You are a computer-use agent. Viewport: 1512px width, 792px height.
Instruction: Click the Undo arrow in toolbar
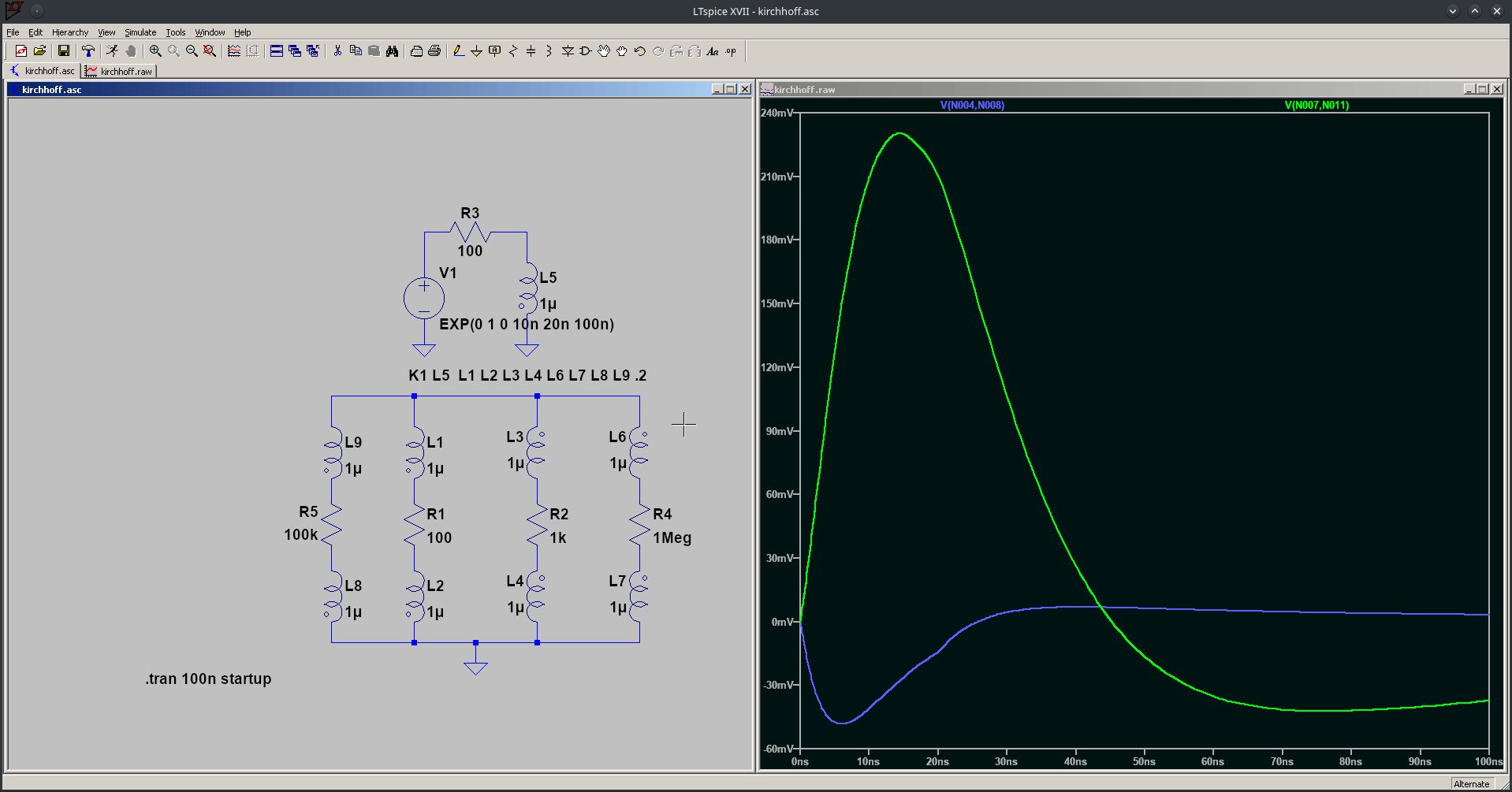pyautogui.click(x=640, y=51)
